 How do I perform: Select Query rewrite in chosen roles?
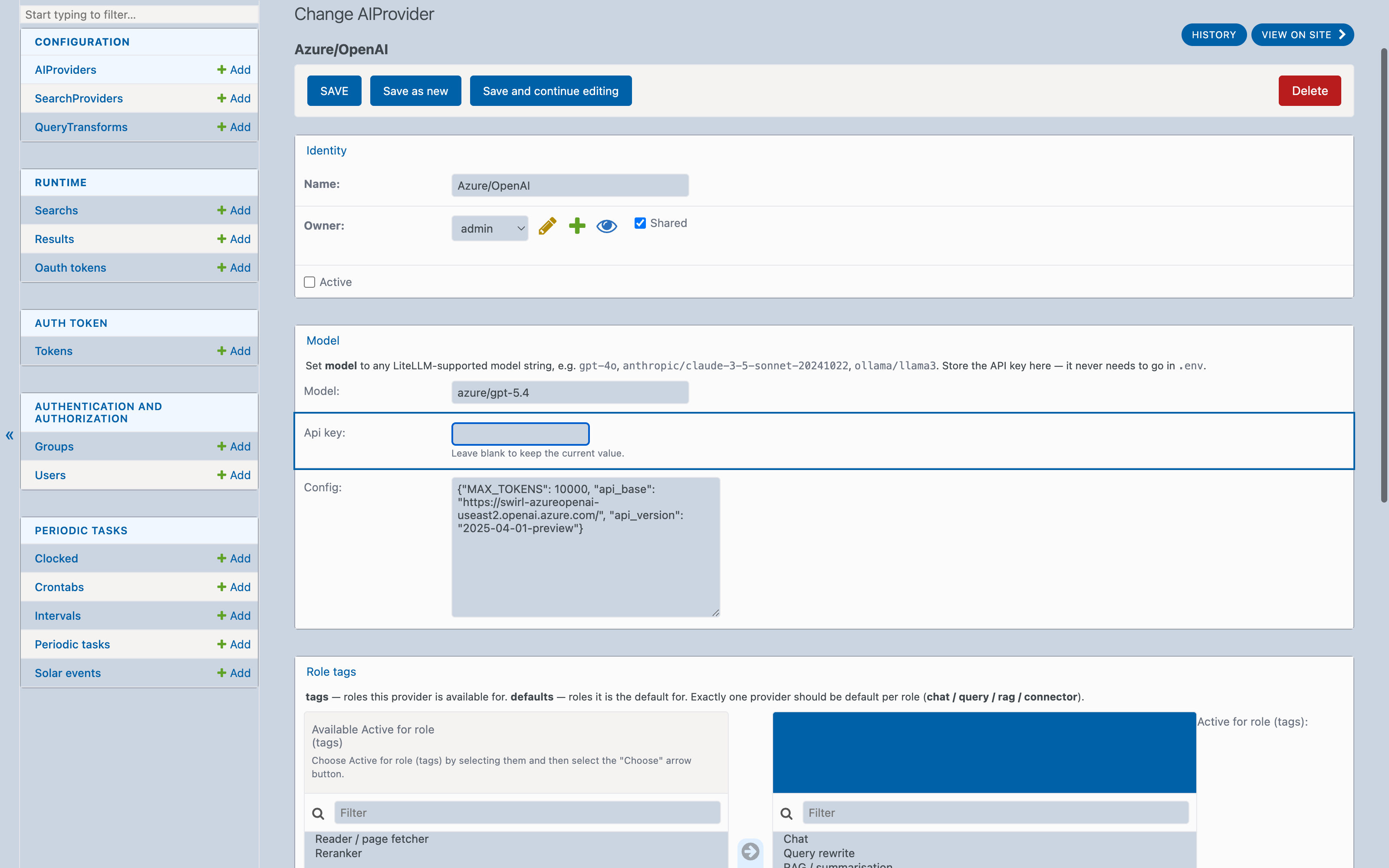click(819, 853)
